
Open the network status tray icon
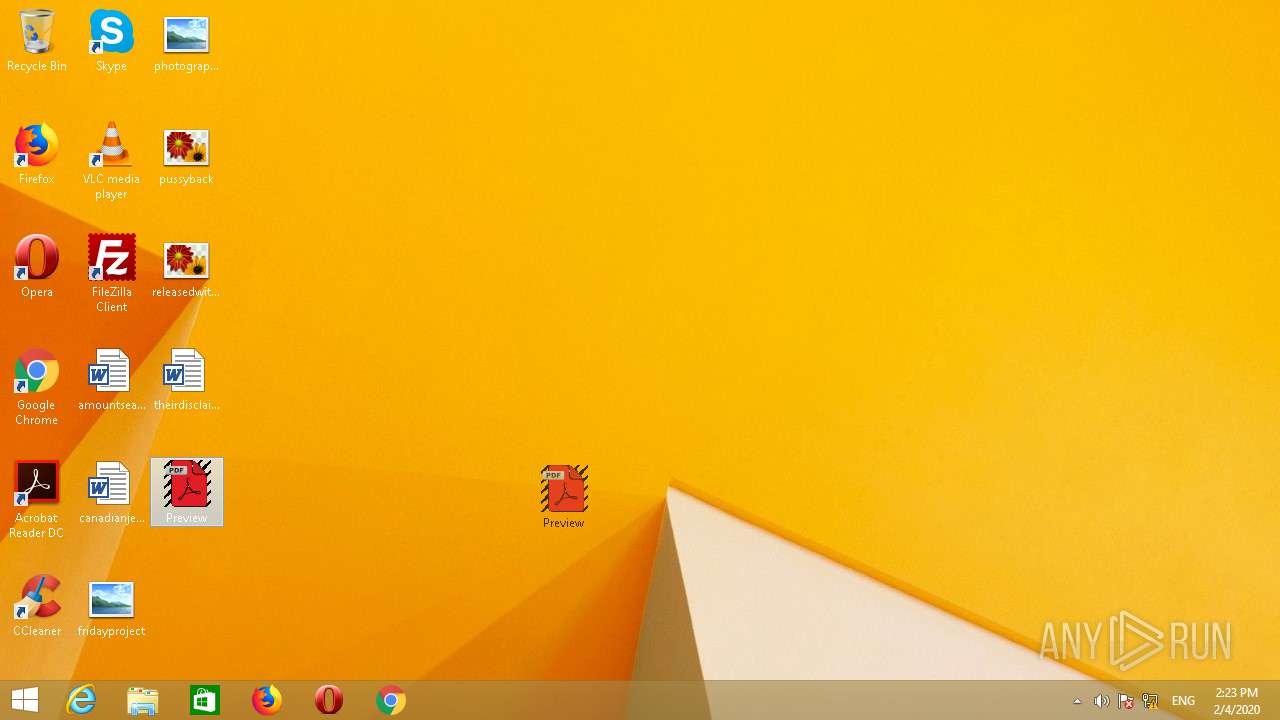click(1150, 701)
